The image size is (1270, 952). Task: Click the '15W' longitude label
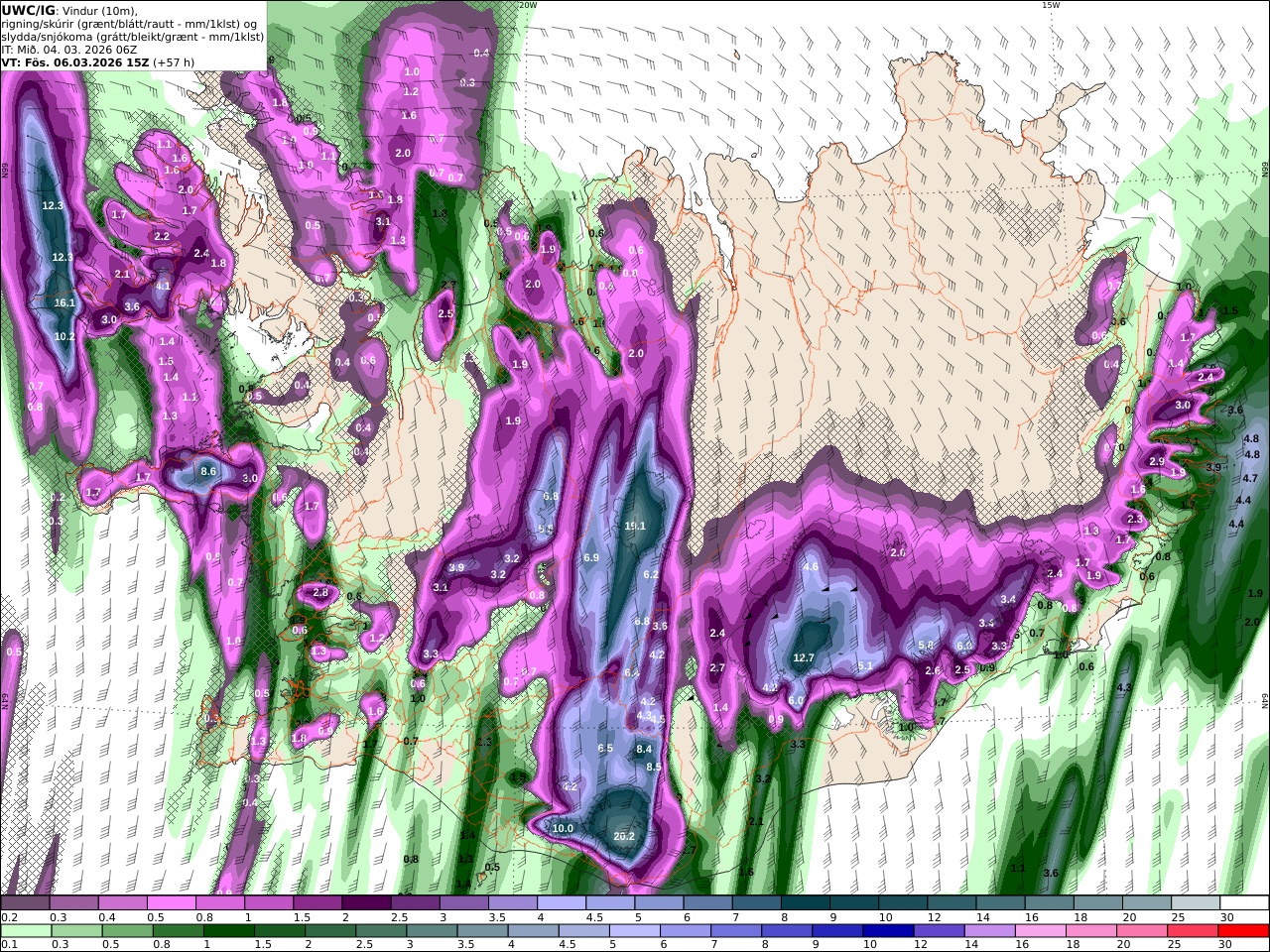1051,5
